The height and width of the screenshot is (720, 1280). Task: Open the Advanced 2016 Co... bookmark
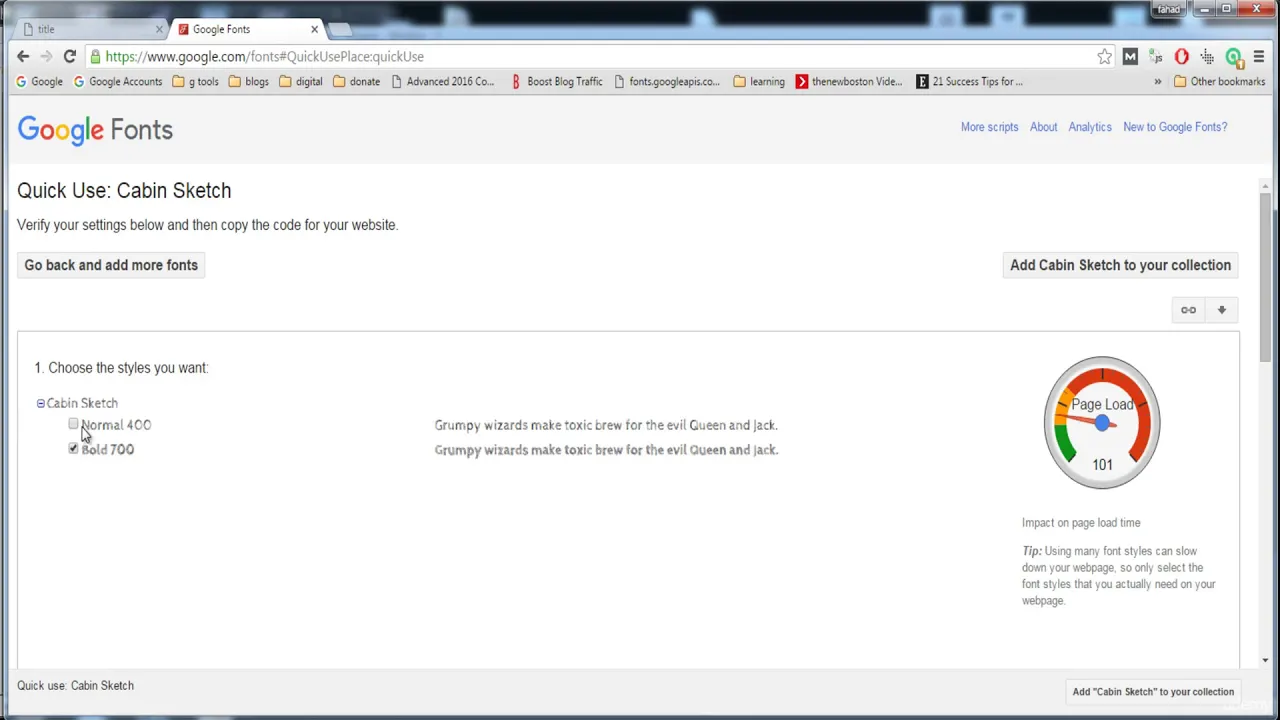443,82
